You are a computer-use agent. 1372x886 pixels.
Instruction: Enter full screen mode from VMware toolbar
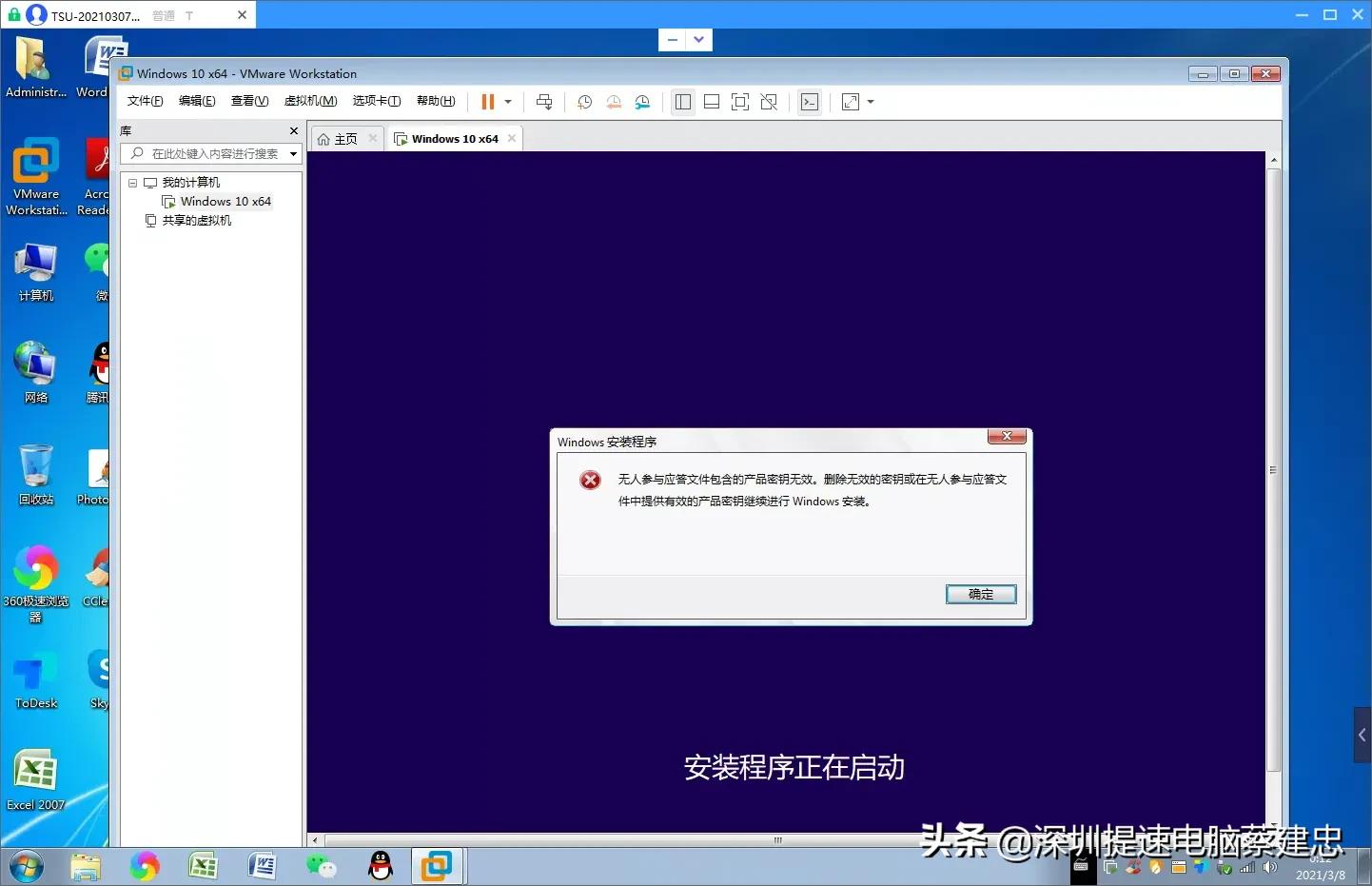pos(740,102)
